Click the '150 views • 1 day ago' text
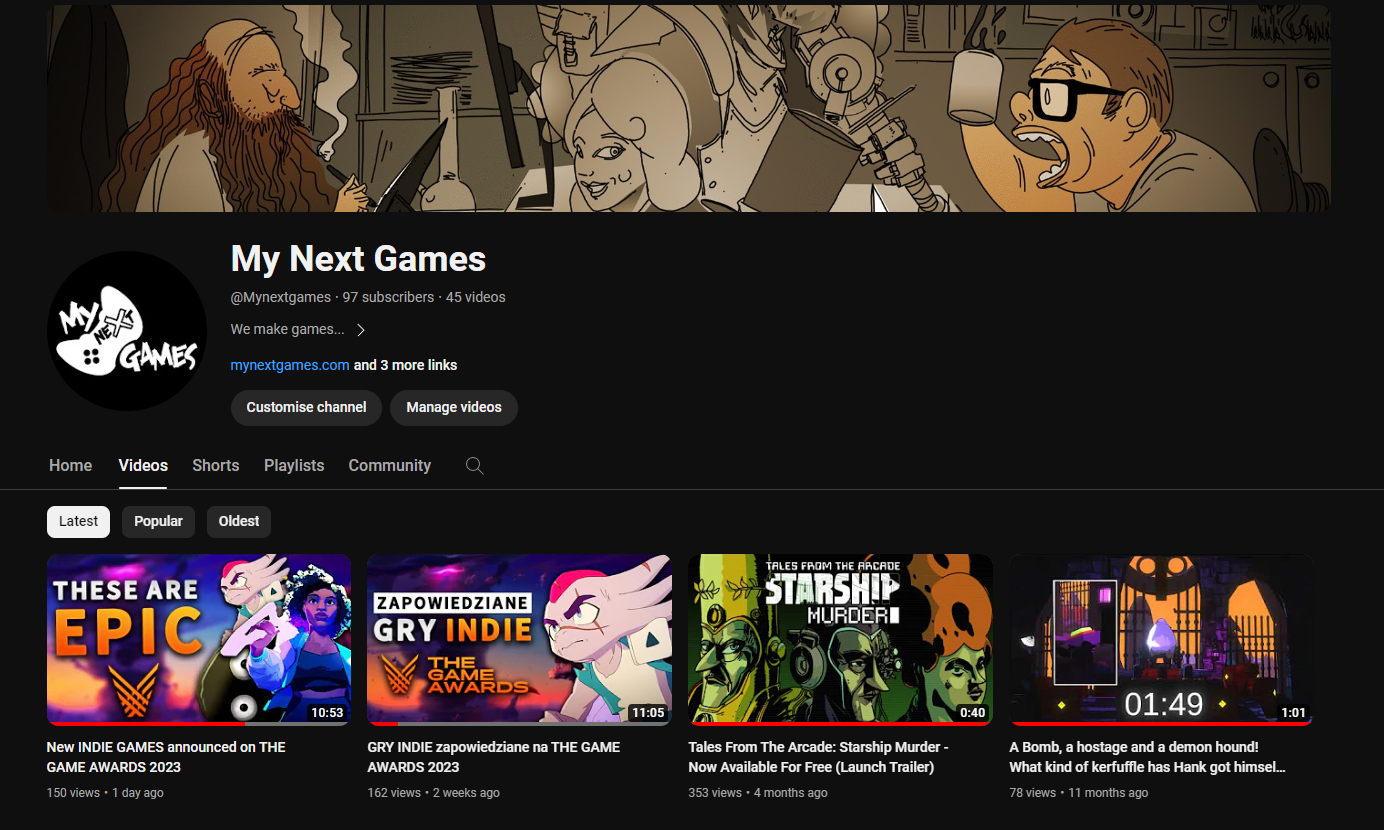This screenshot has width=1384, height=830. pos(105,793)
